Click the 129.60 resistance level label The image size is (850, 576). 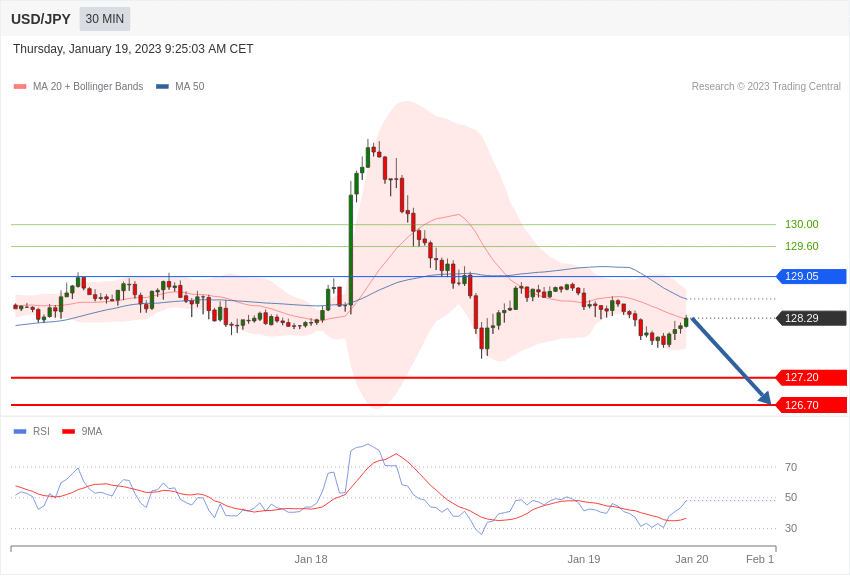[x=801, y=247]
